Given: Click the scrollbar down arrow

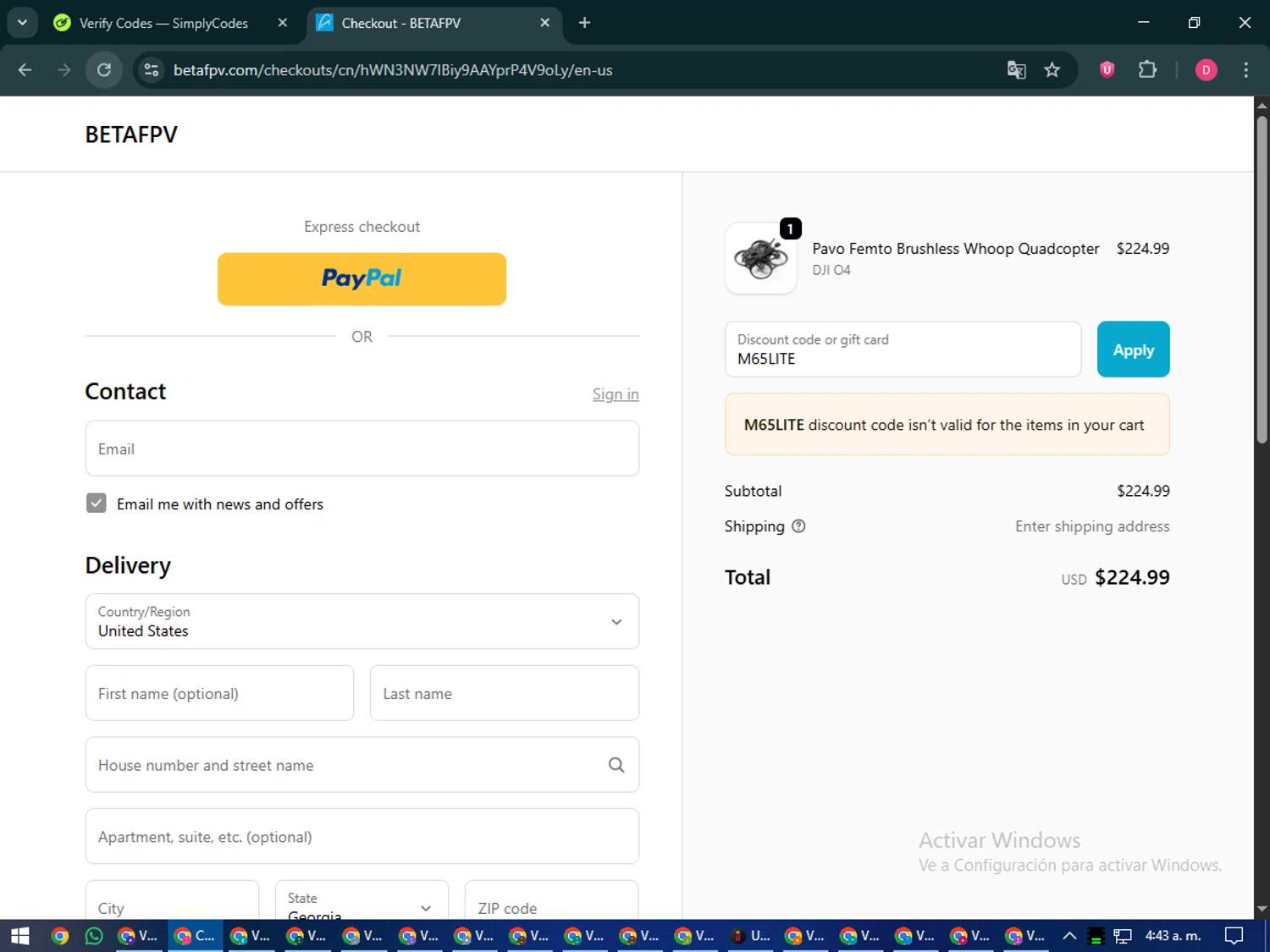Looking at the screenshot, I should point(1262,910).
